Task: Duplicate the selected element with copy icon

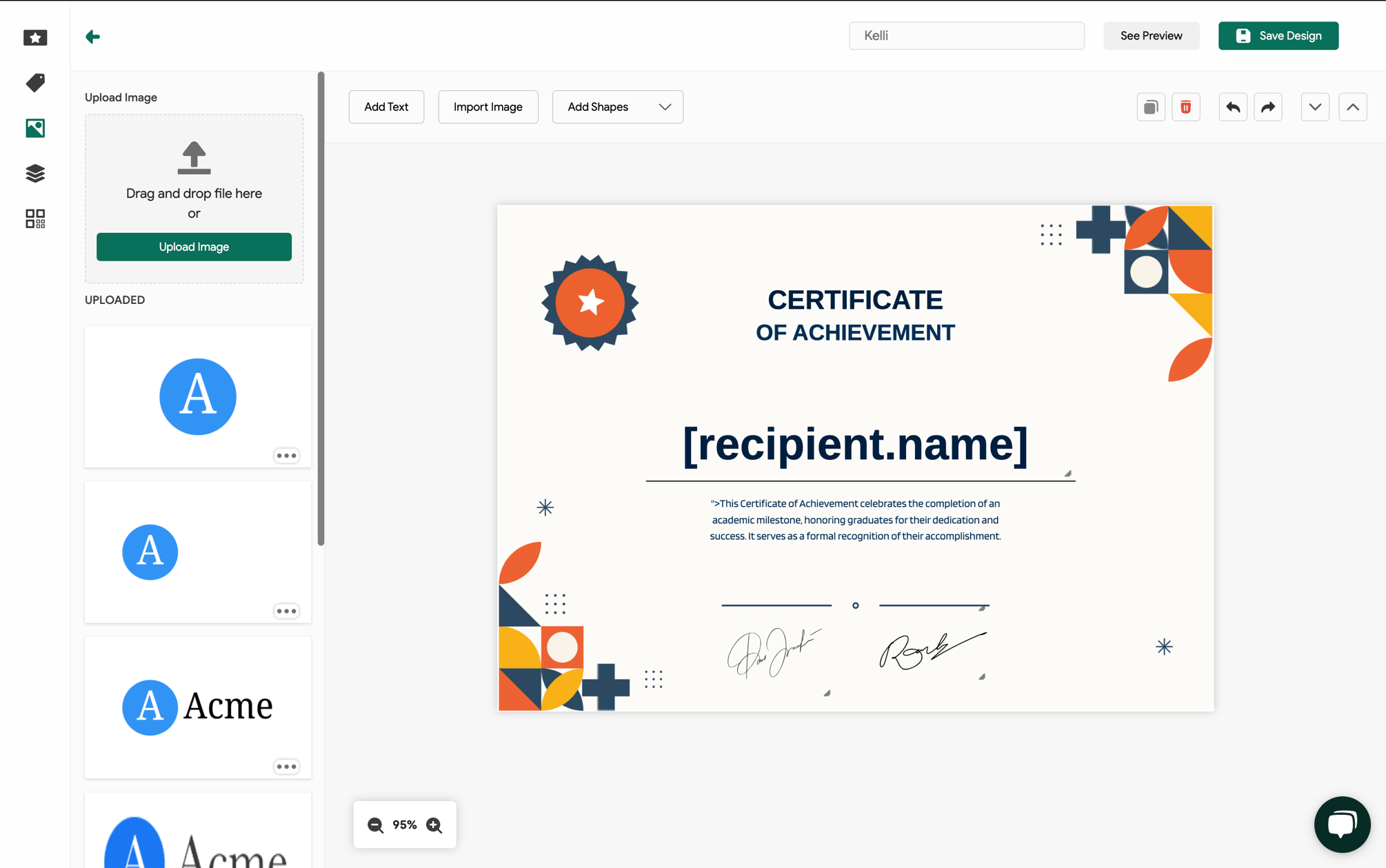Action: pos(1151,107)
